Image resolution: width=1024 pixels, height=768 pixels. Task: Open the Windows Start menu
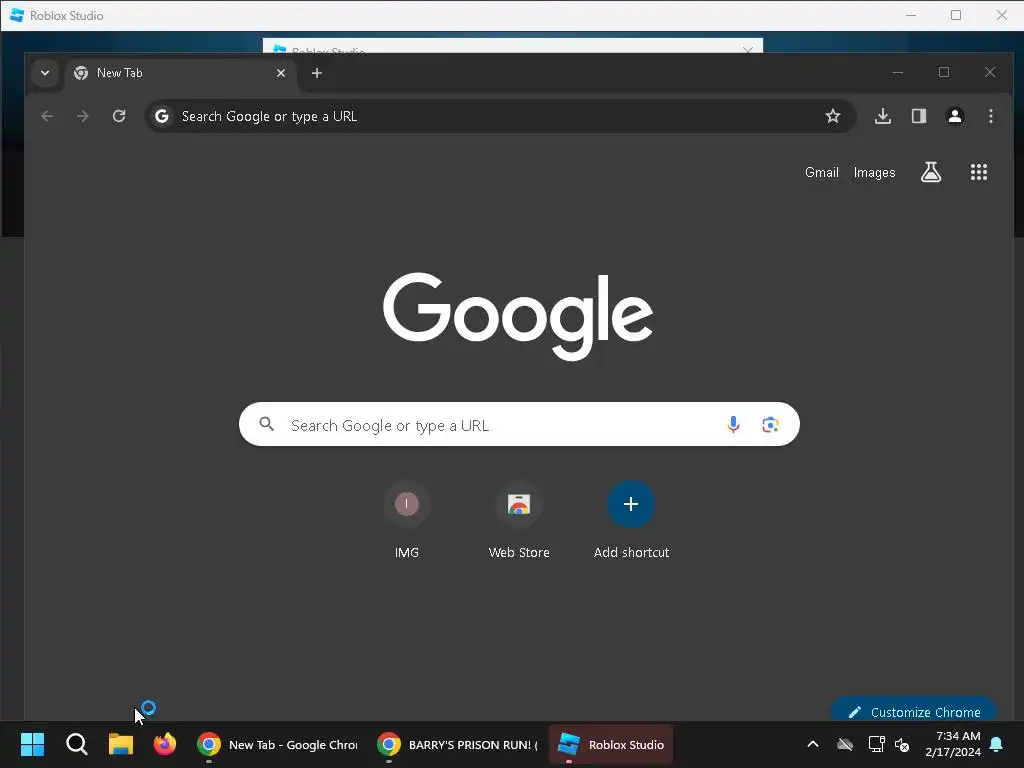pyautogui.click(x=32, y=744)
